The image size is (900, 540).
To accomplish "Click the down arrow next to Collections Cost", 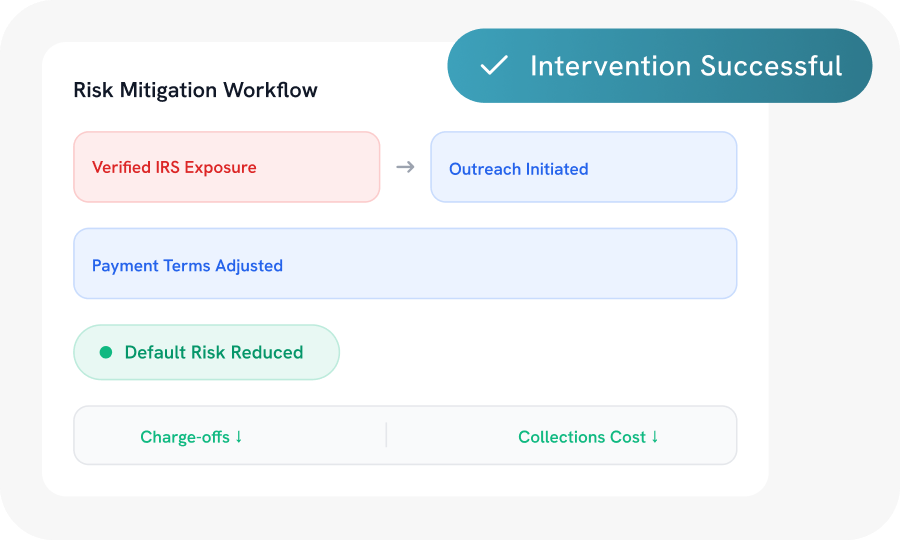I will click(x=655, y=436).
